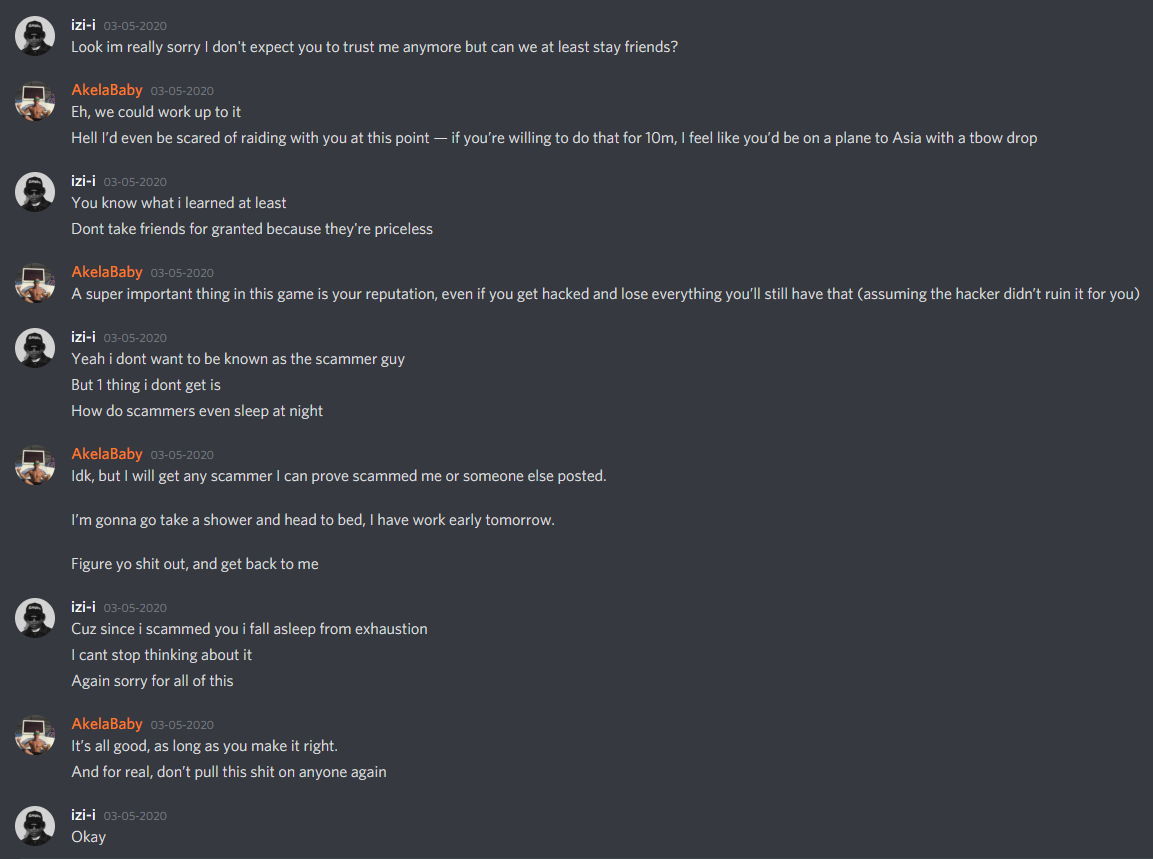Open AkelaBaby's avatar next to "Eh, we could work"
This screenshot has width=1153, height=859.
tap(35, 101)
